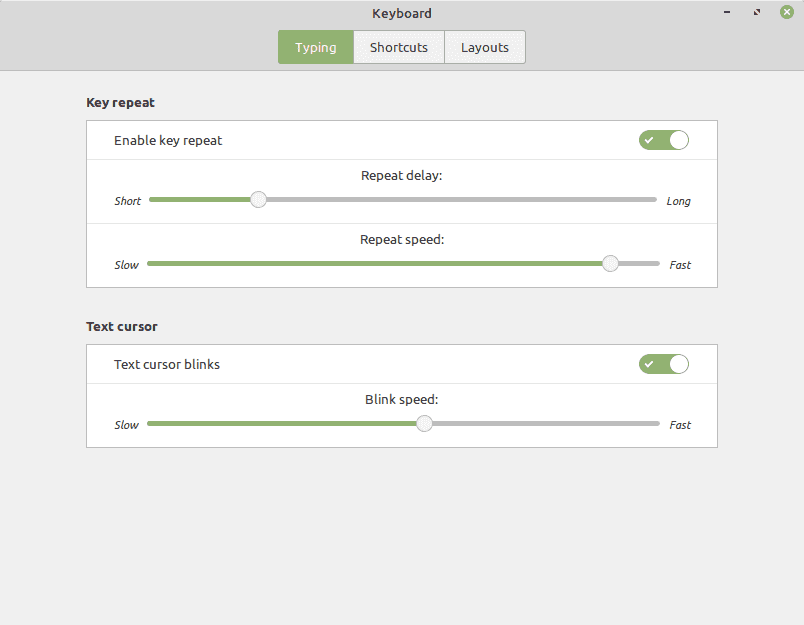804x625 pixels.
Task: Click the Enable key repeat label
Action: 168,140
